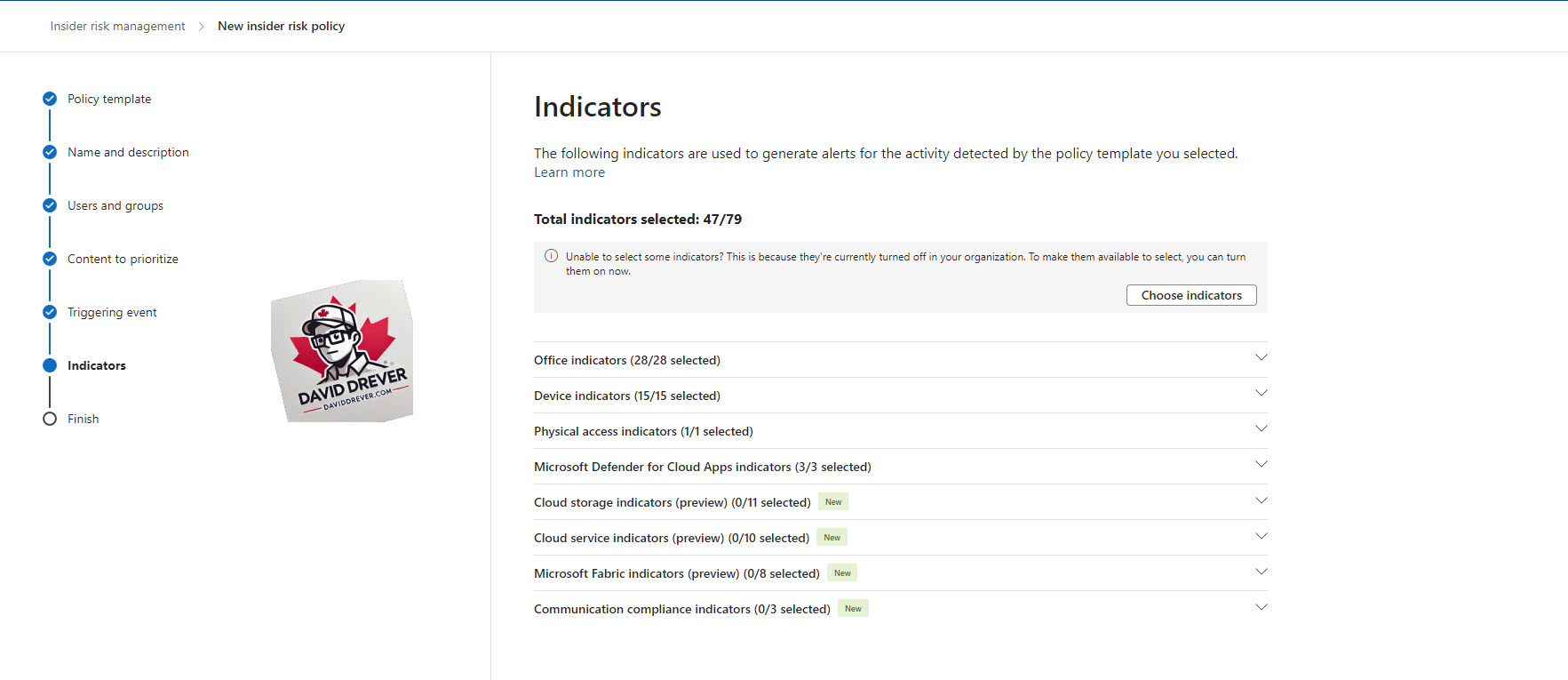Click Cloud service indicators (preview) label
The image size is (1568, 680).
[x=672, y=538]
